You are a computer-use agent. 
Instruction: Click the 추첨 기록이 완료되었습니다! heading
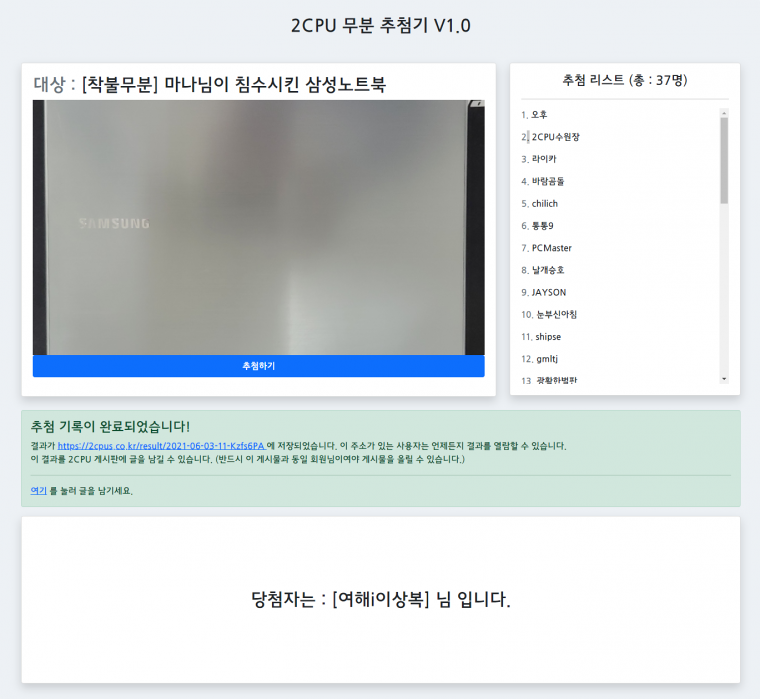(110, 427)
